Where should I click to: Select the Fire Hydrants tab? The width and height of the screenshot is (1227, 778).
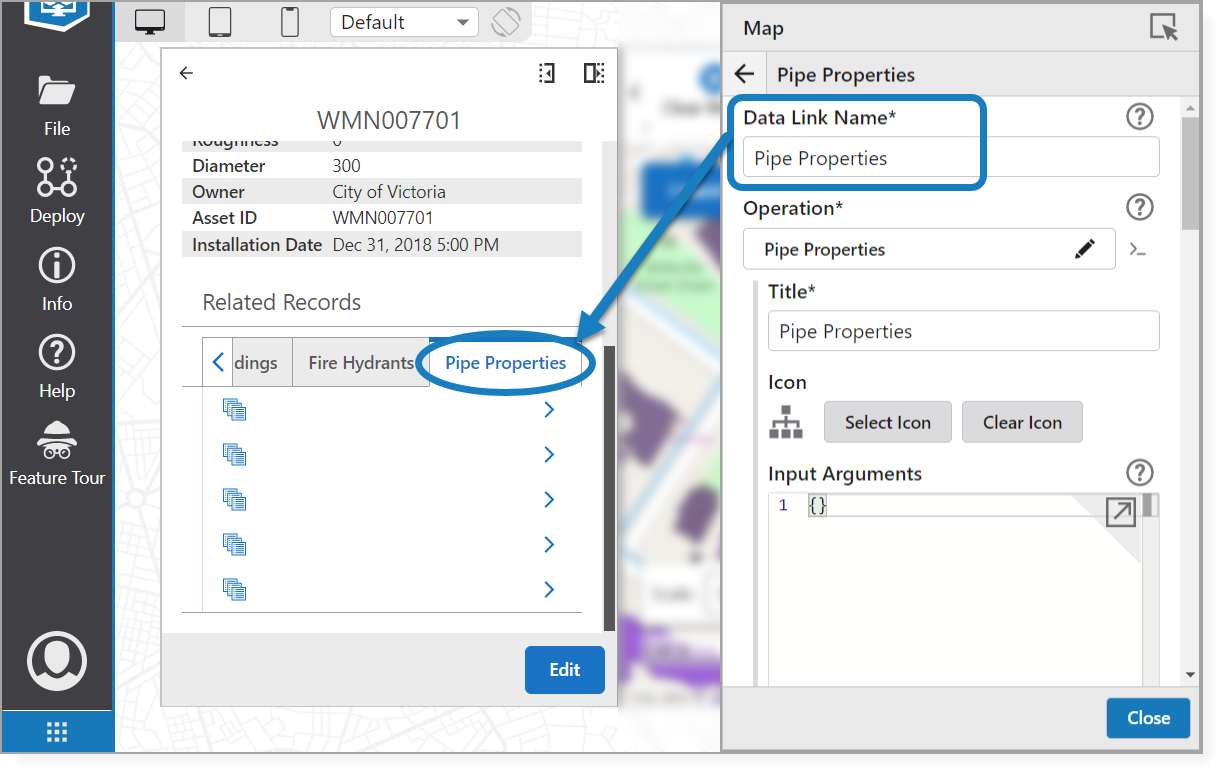click(361, 363)
